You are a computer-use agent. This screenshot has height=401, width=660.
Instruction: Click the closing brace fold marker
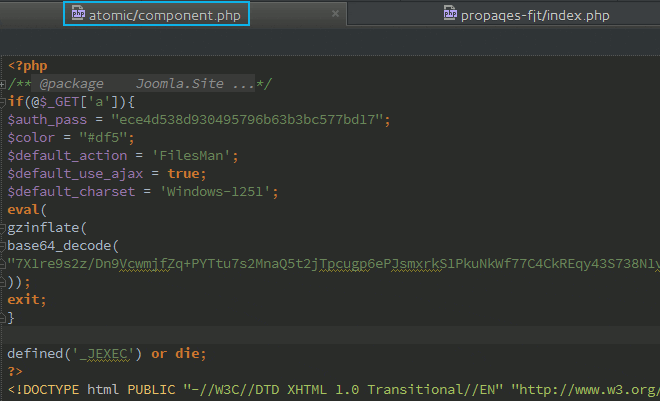3,318
